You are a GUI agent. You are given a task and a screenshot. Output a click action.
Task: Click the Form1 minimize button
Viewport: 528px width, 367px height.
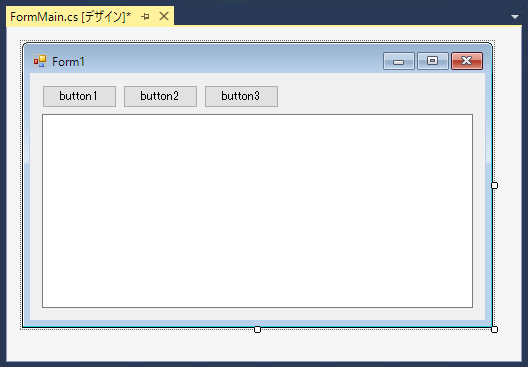pyautogui.click(x=399, y=61)
